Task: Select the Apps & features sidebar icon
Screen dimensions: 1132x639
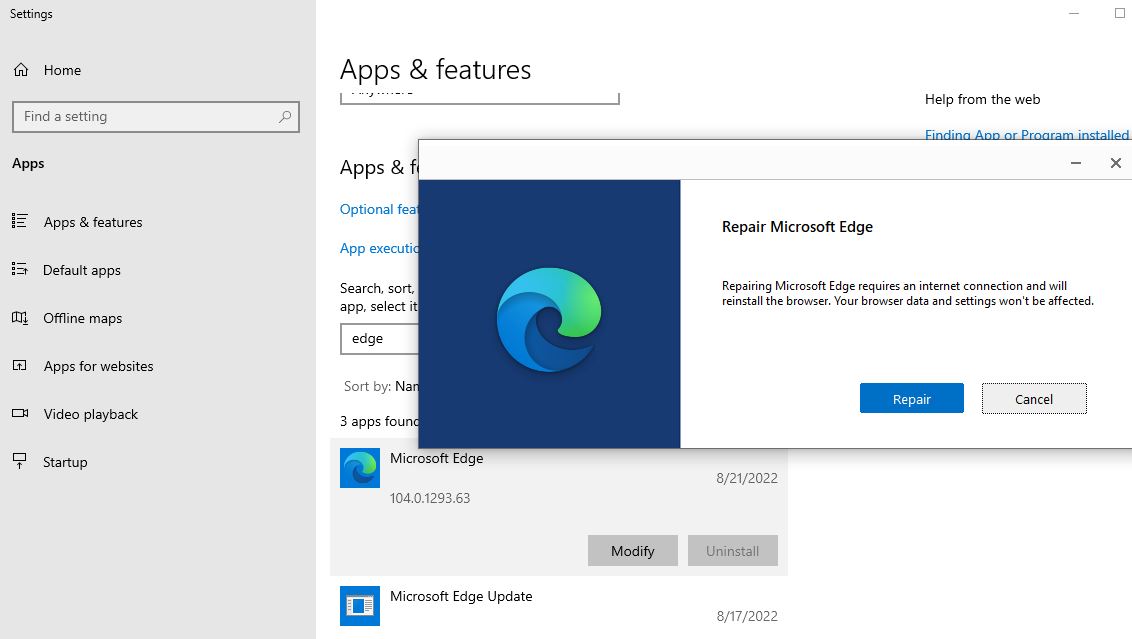Action: [x=20, y=222]
